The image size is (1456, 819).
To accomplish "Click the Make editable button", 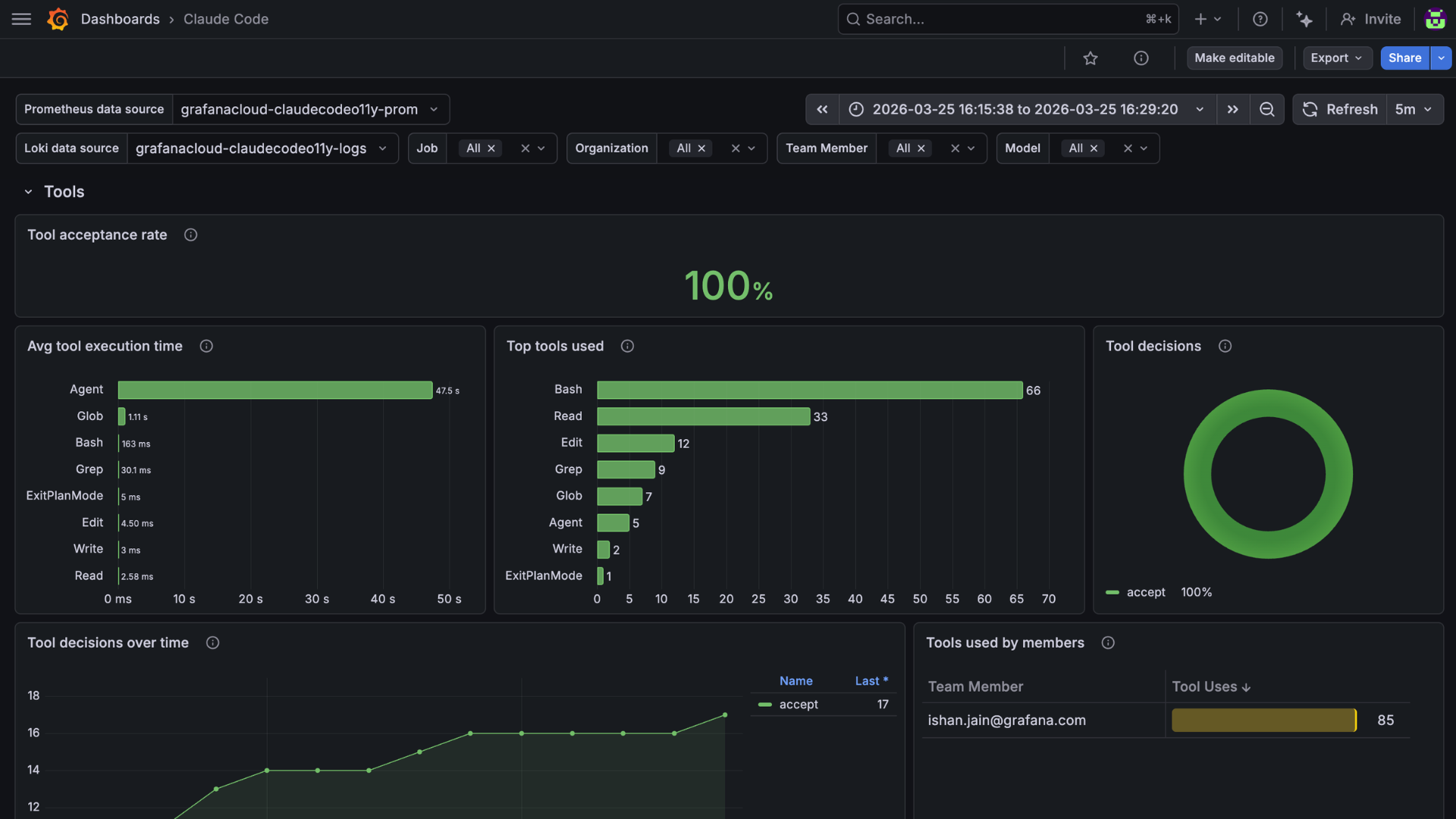I will (x=1234, y=58).
